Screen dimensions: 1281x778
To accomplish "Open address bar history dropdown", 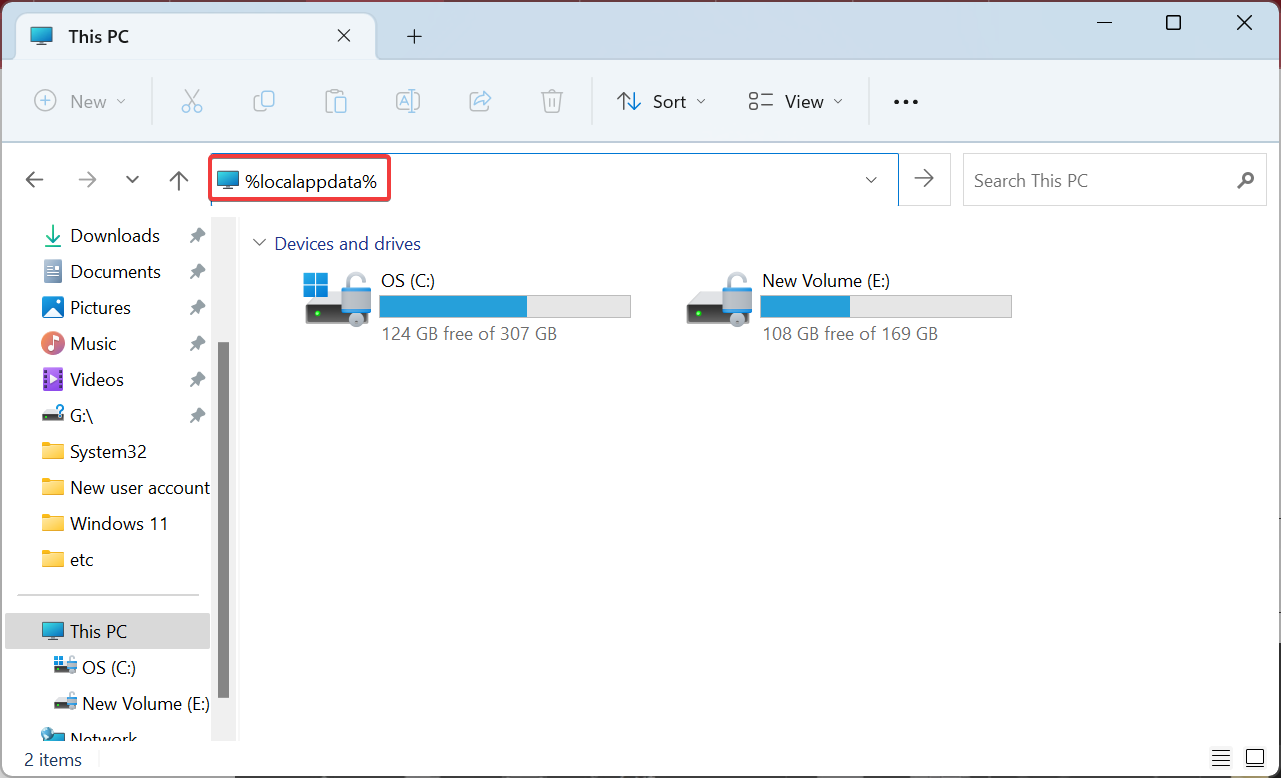I will click(x=871, y=180).
